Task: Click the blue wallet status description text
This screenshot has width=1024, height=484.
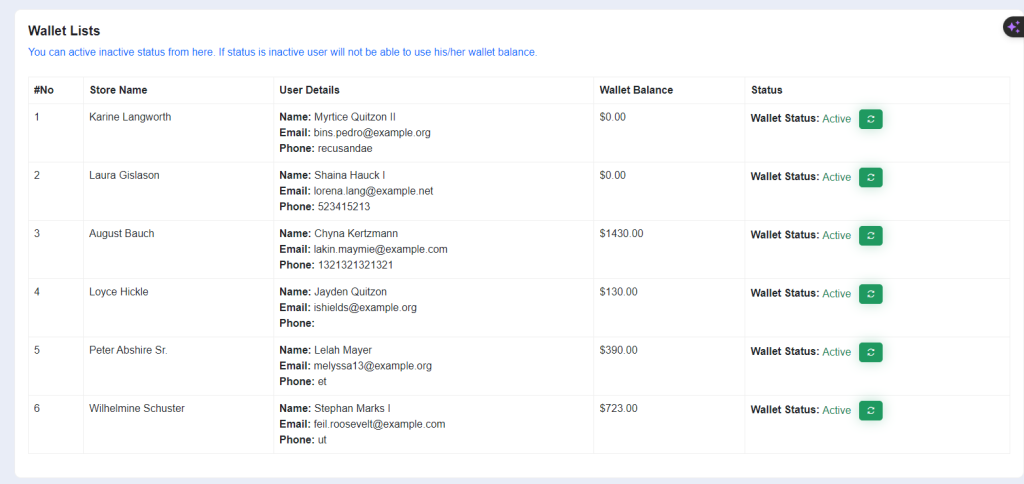Action: 283,52
